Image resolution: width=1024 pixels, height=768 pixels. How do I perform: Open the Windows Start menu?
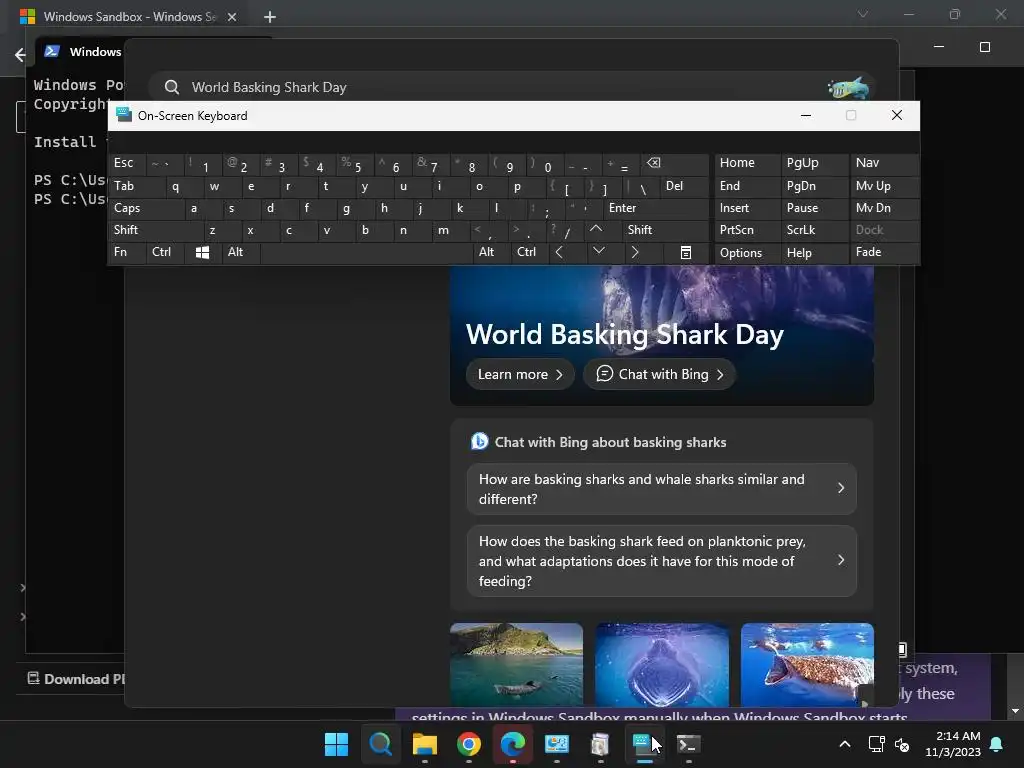pos(337,744)
